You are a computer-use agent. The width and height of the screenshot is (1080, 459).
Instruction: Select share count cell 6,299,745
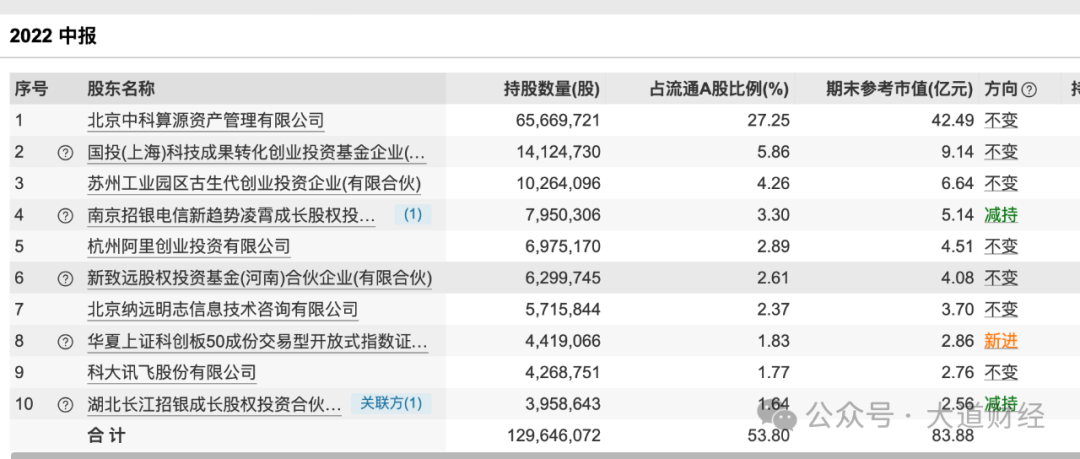point(563,278)
